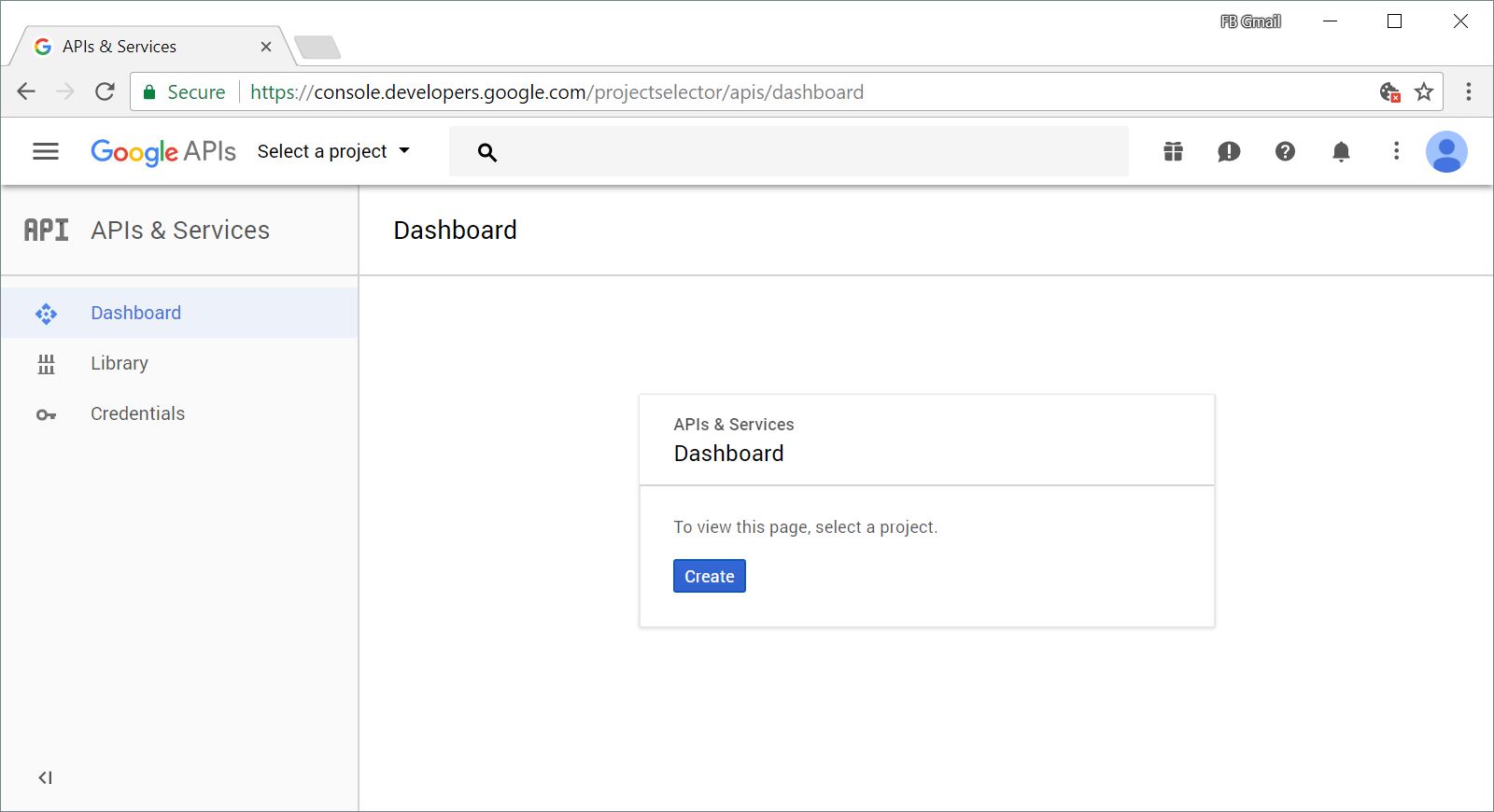Click the browser back arrow
The width and height of the screenshot is (1494, 812).
click(26, 91)
